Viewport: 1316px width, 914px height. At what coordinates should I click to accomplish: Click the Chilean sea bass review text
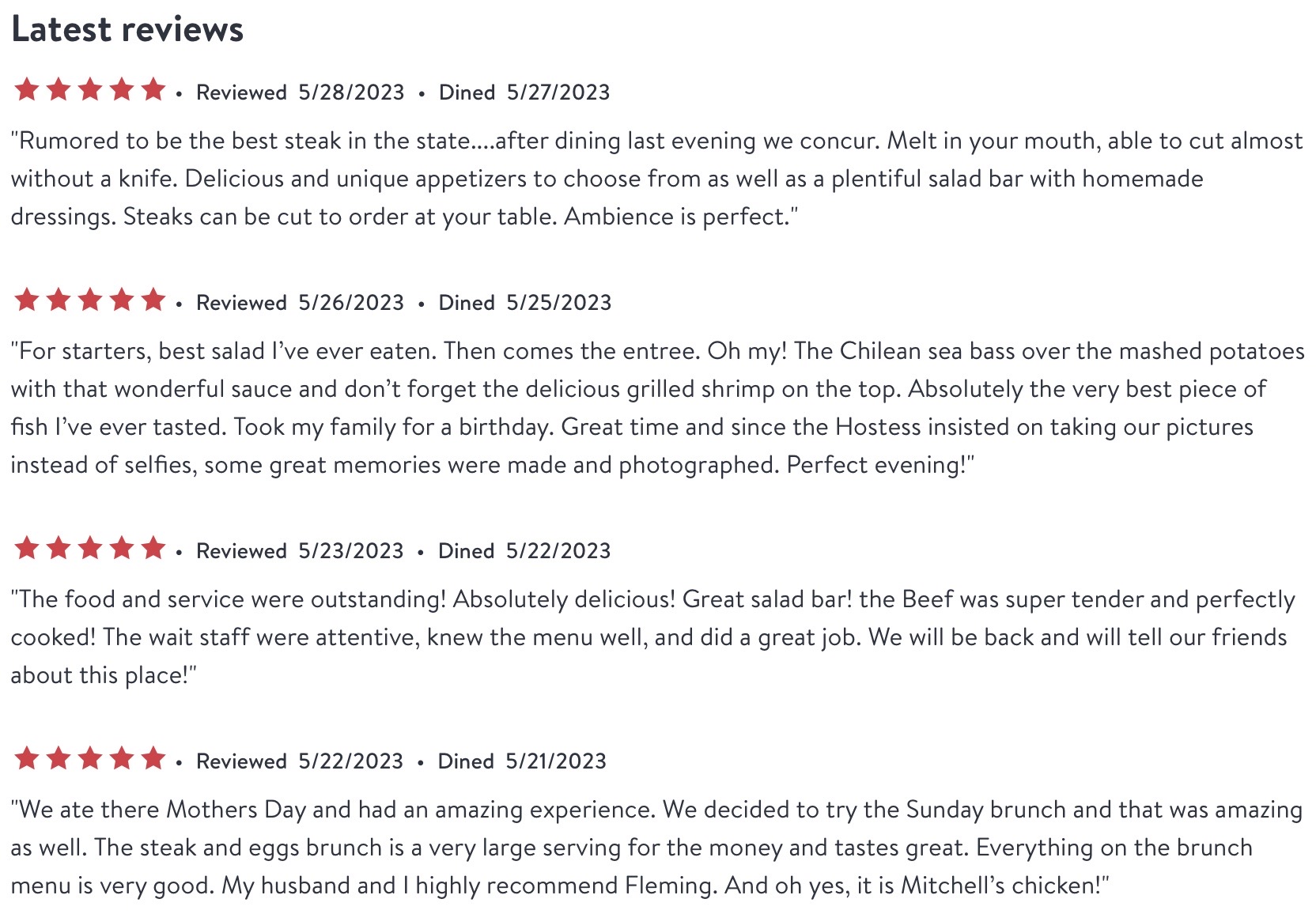coord(657,408)
